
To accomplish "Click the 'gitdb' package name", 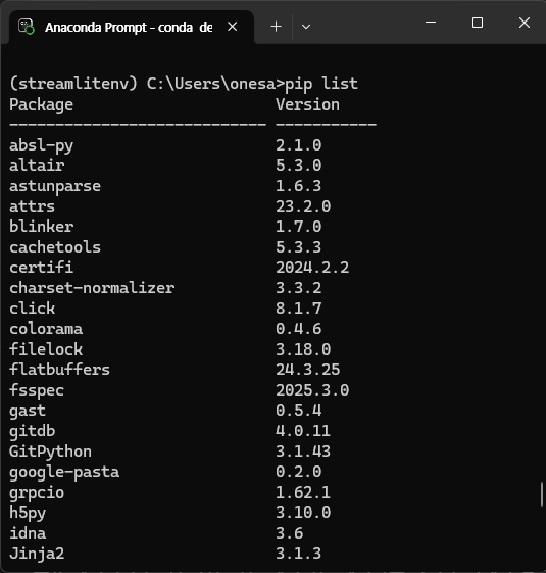I will (32, 431).
